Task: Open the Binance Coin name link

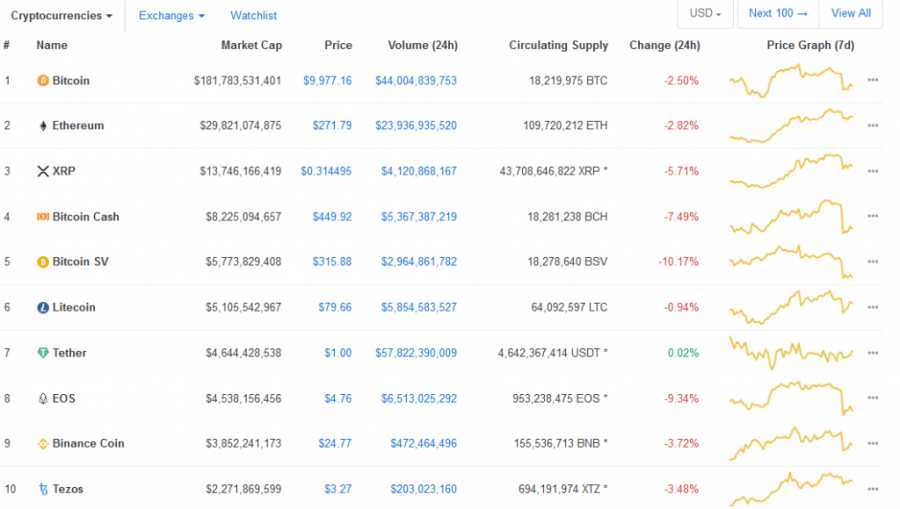Action: 88,443
